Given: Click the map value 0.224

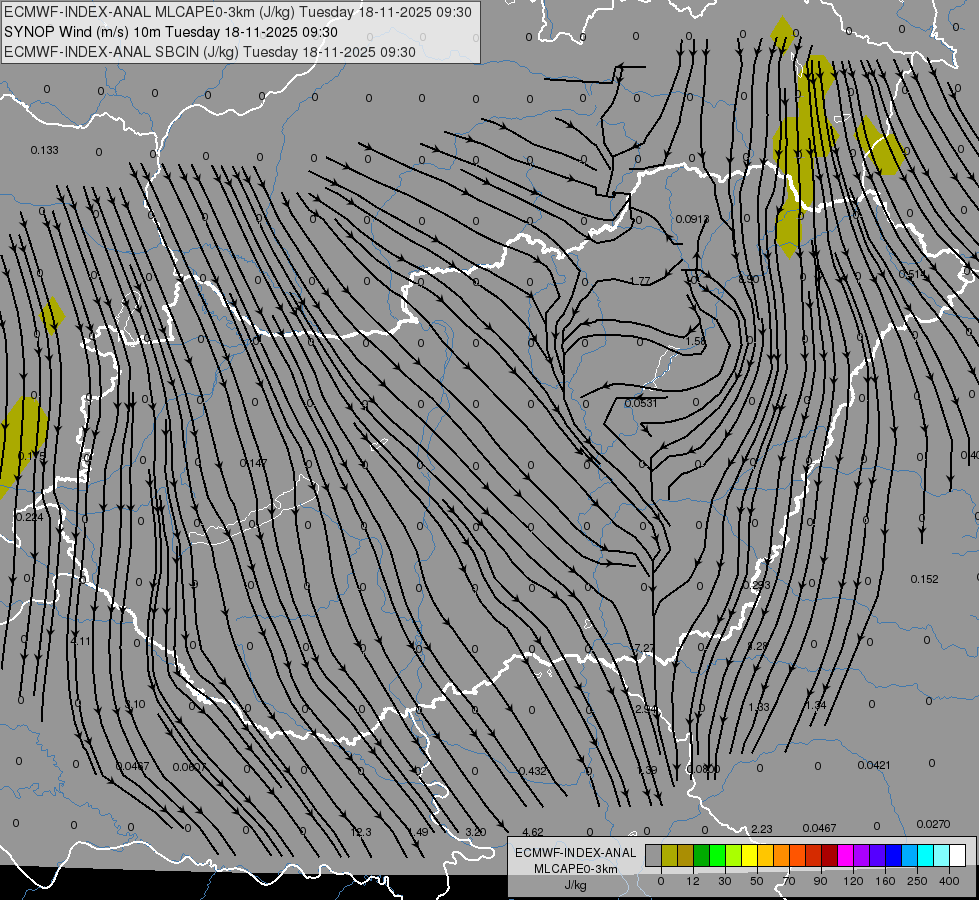Looking at the screenshot, I should click(x=29, y=517).
